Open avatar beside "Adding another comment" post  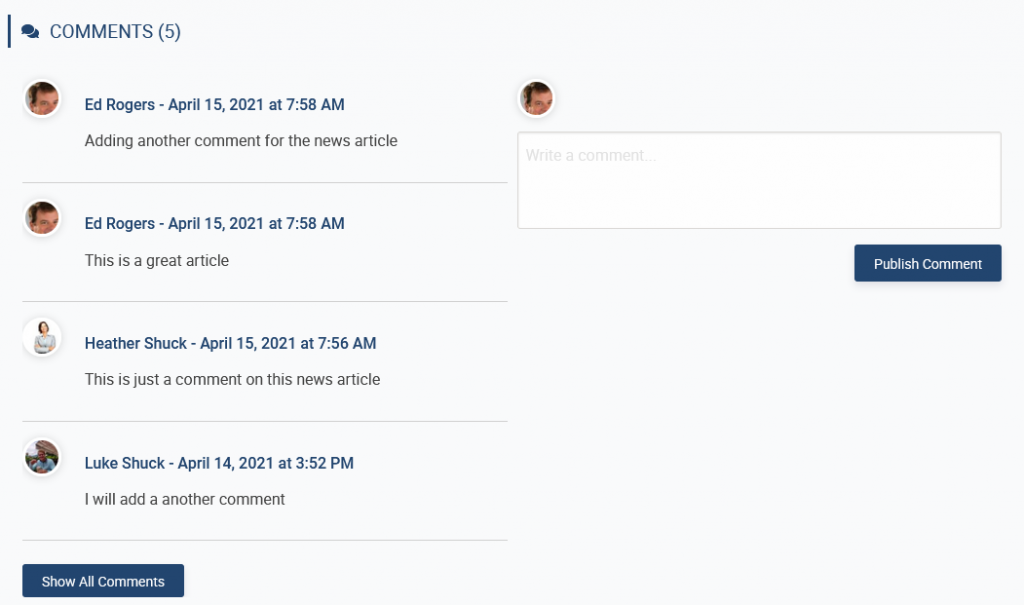coord(42,99)
